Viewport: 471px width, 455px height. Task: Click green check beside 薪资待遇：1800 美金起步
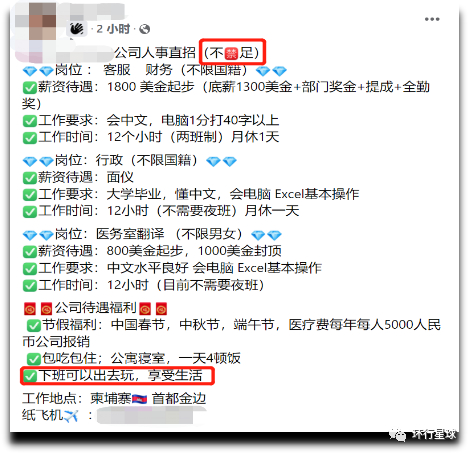pyautogui.click(x=30, y=88)
